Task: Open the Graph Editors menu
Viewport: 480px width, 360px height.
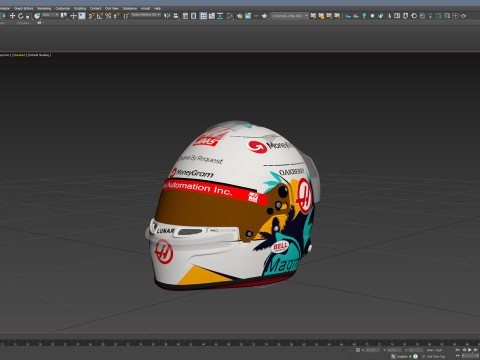Action: point(23,8)
